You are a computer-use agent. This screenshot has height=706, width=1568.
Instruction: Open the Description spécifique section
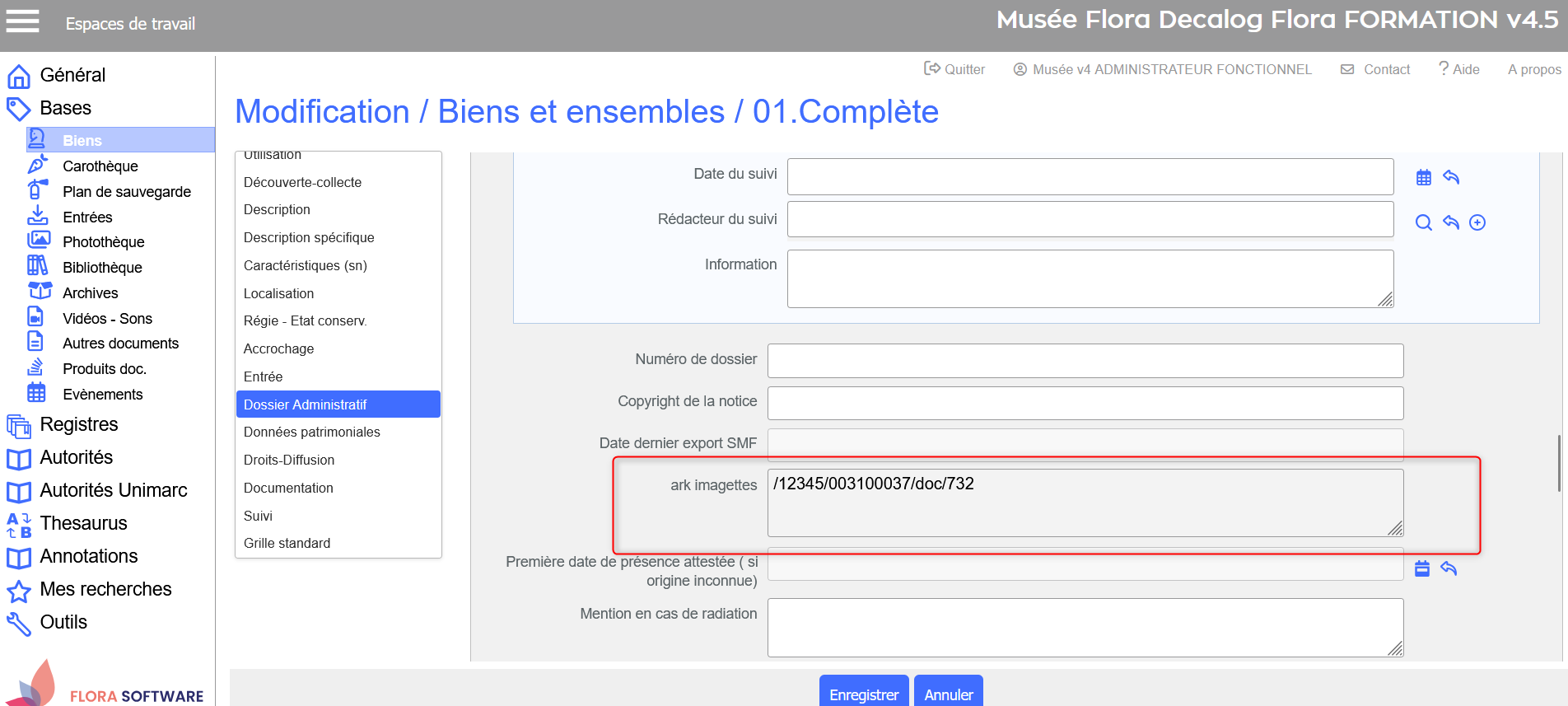tap(338, 237)
